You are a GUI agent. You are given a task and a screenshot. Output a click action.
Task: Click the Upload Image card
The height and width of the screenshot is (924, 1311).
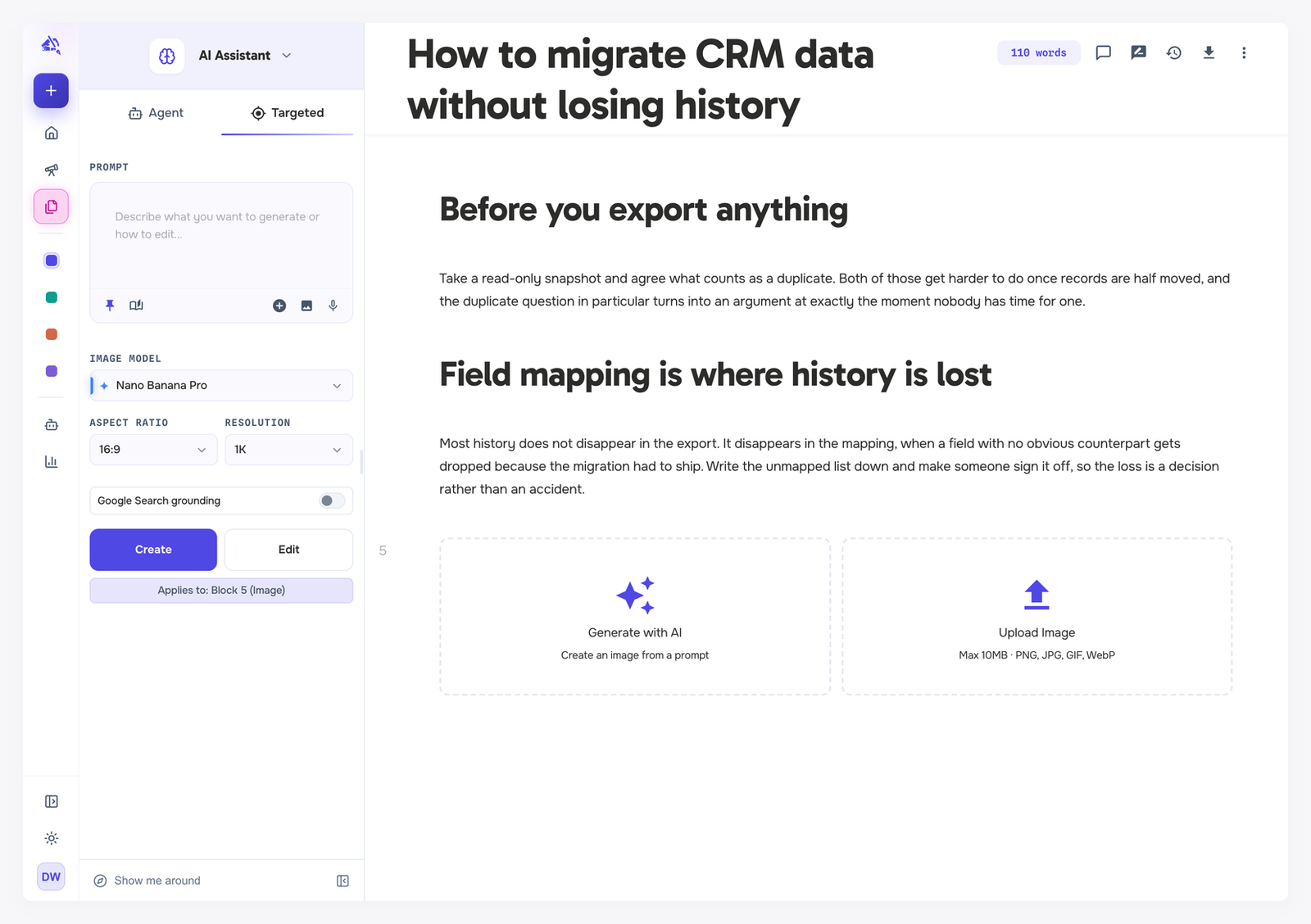coord(1037,617)
